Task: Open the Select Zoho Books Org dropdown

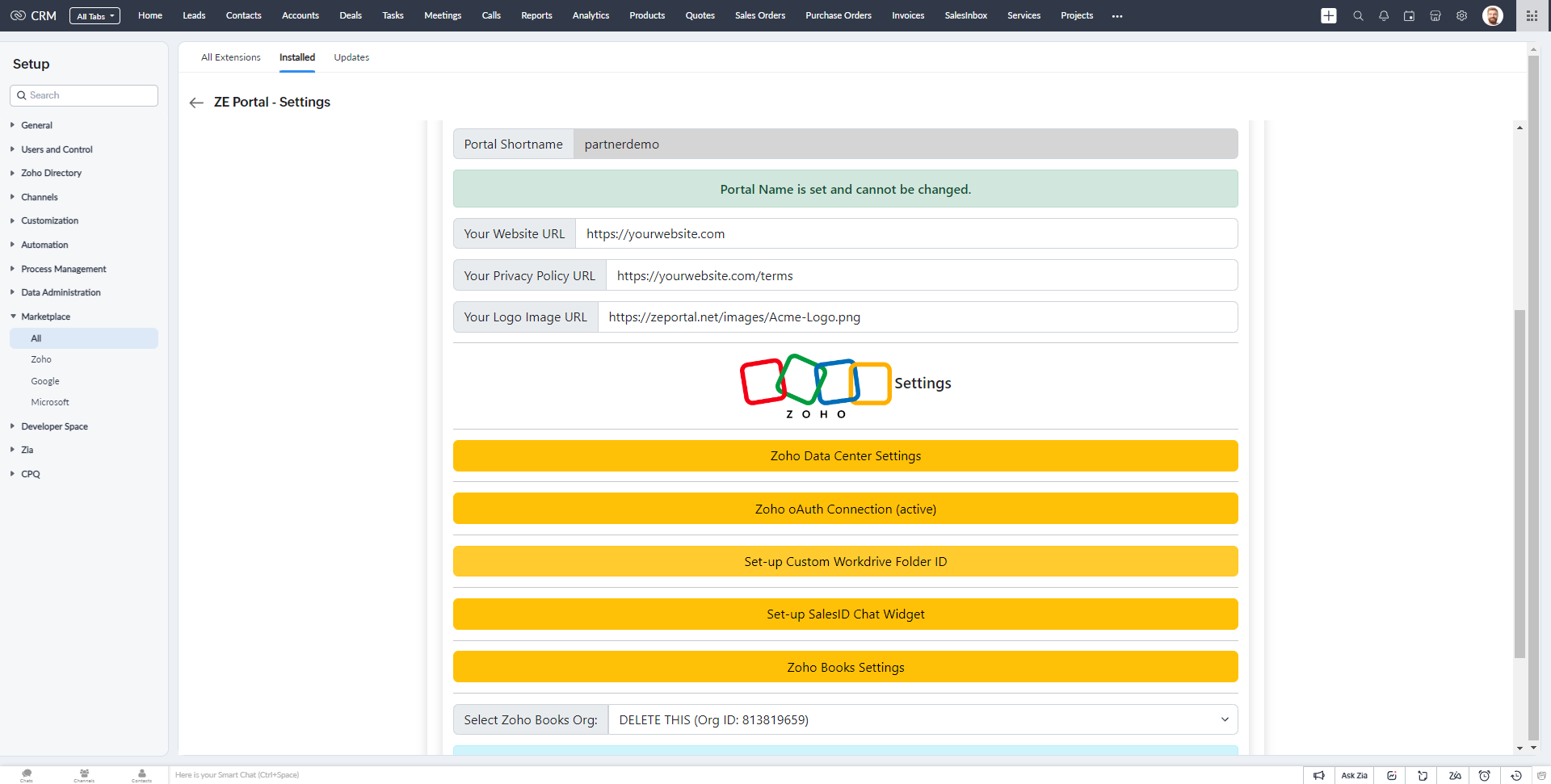Action: 923,719
